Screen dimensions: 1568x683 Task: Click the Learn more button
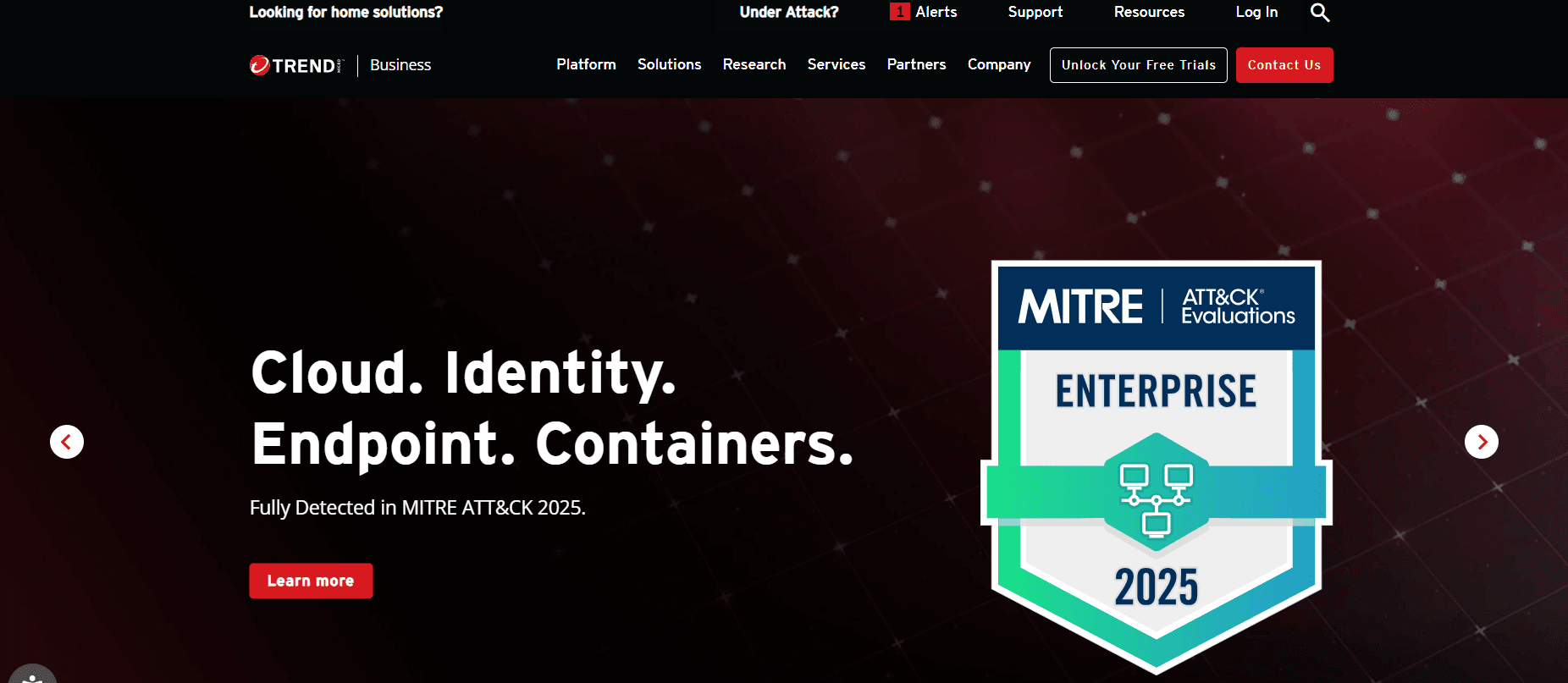tap(311, 581)
